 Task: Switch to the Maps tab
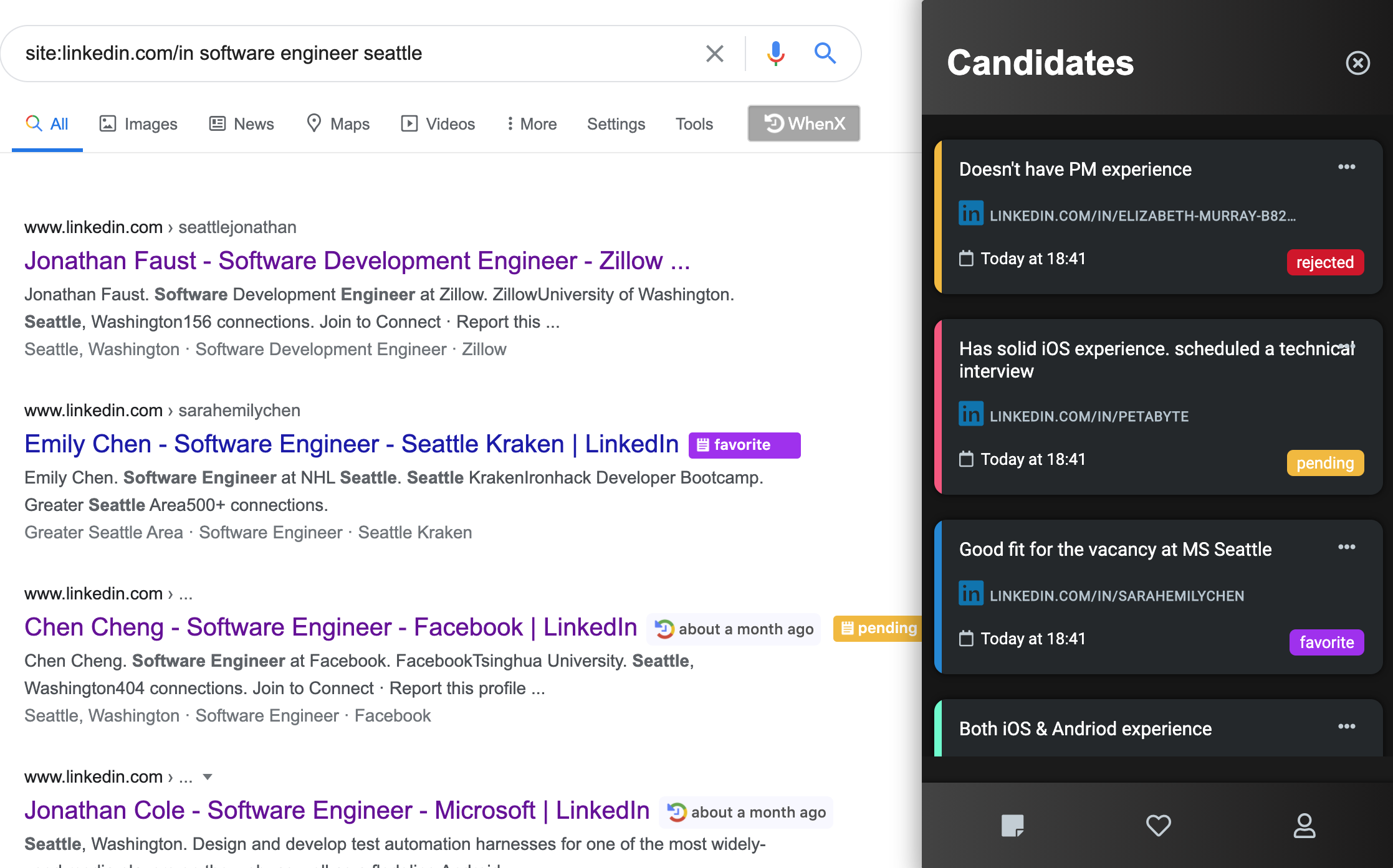[x=338, y=124]
